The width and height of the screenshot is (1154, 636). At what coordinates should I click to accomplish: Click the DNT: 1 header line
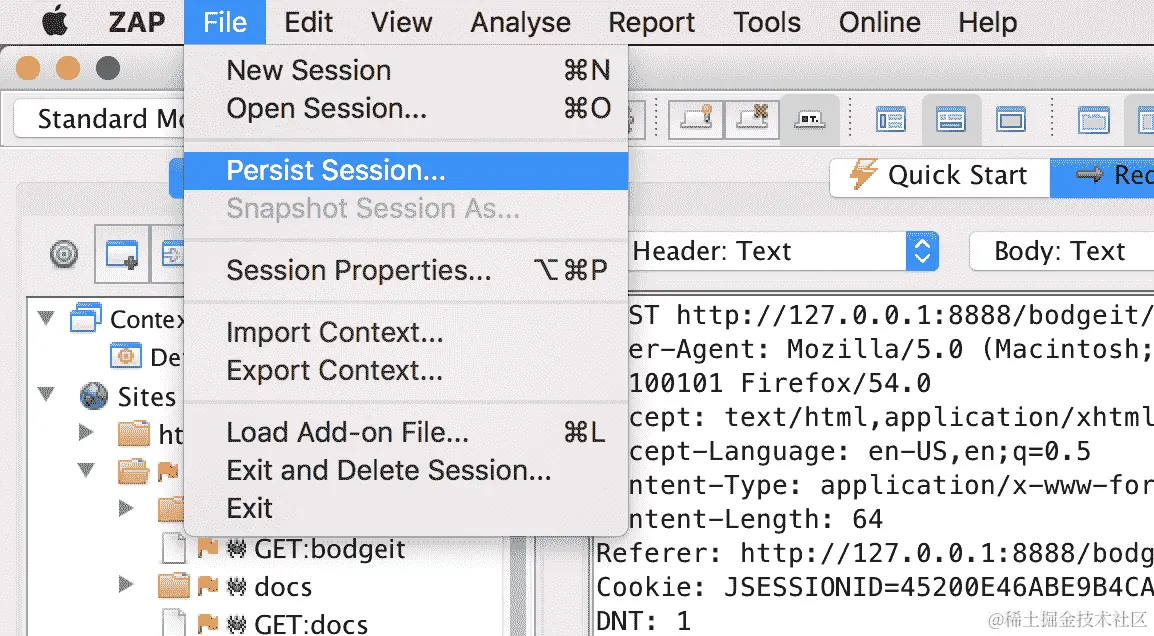point(643,621)
